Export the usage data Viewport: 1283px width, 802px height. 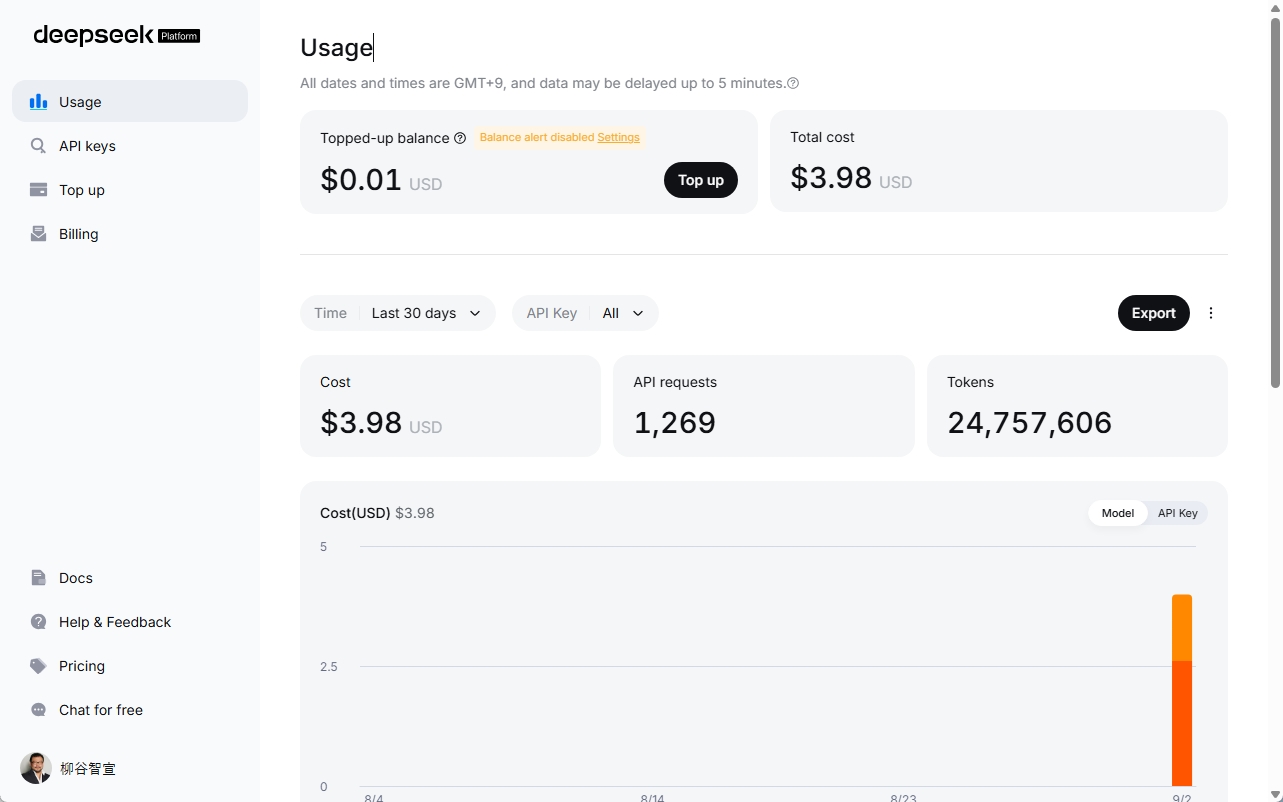(1154, 313)
